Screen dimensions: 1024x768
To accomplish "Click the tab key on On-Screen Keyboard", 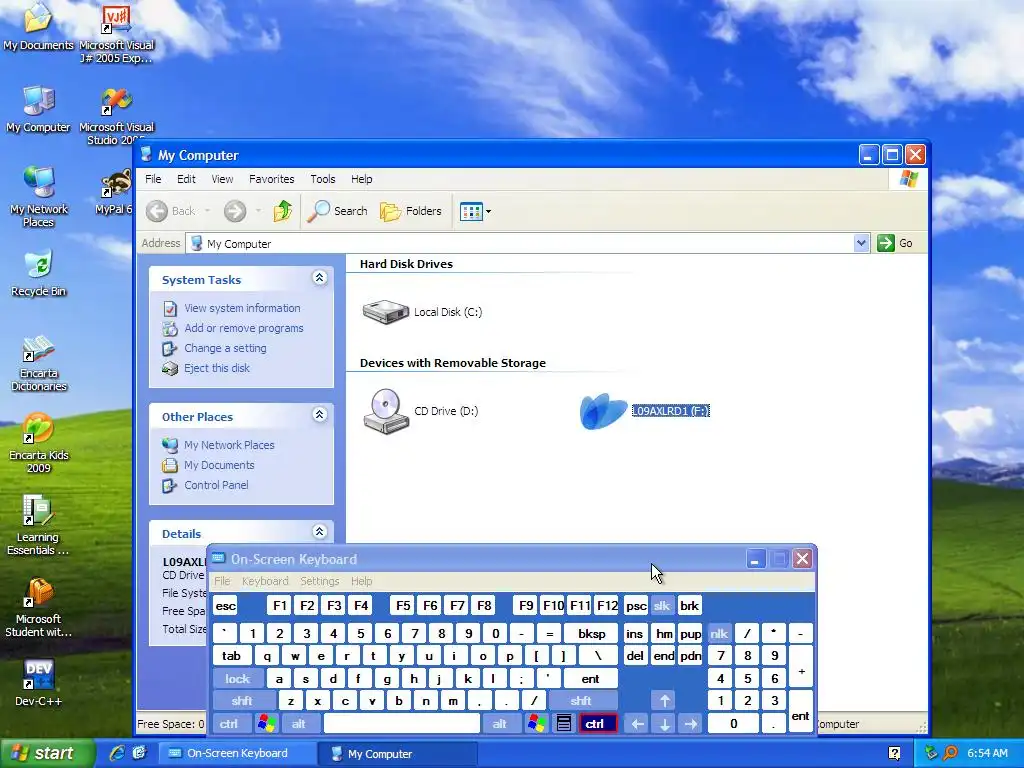I will tap(231, 656).
